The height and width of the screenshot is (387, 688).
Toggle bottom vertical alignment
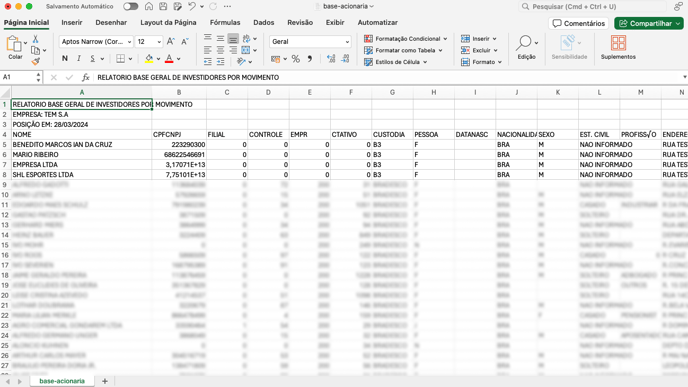233,39
